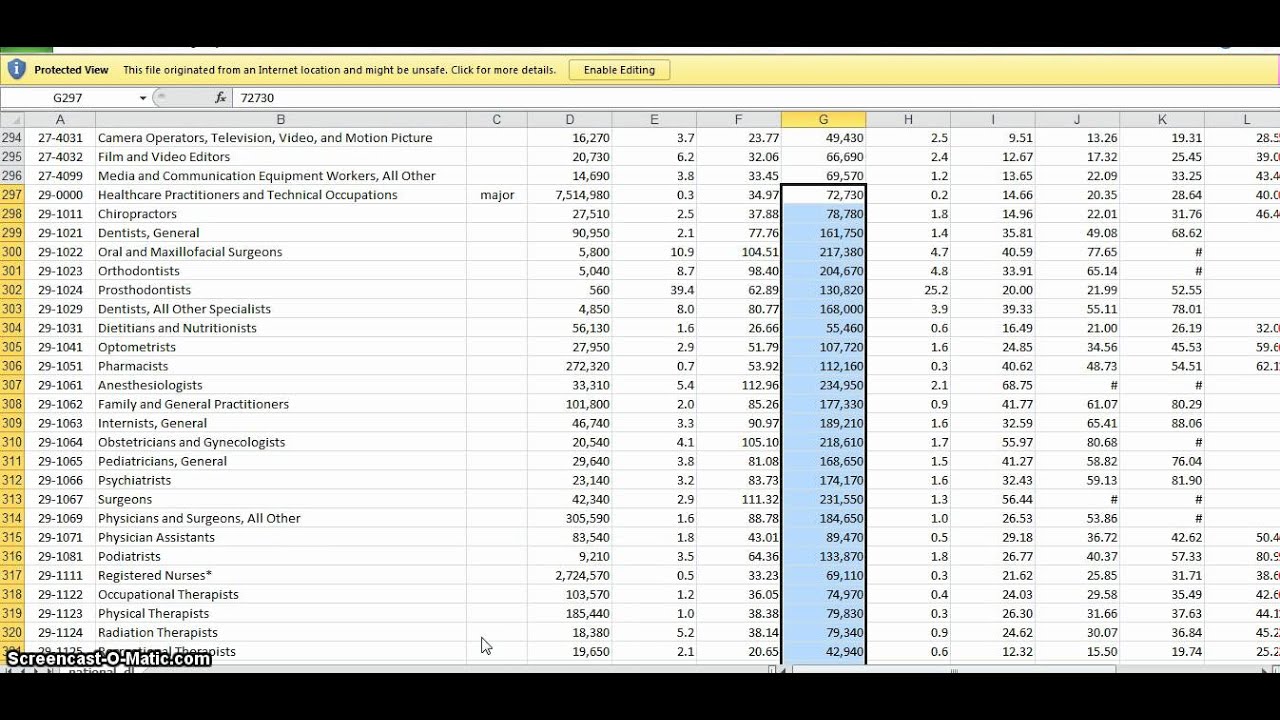Select row 310 header
This screenshot has height=720, width=1280.
12,442
